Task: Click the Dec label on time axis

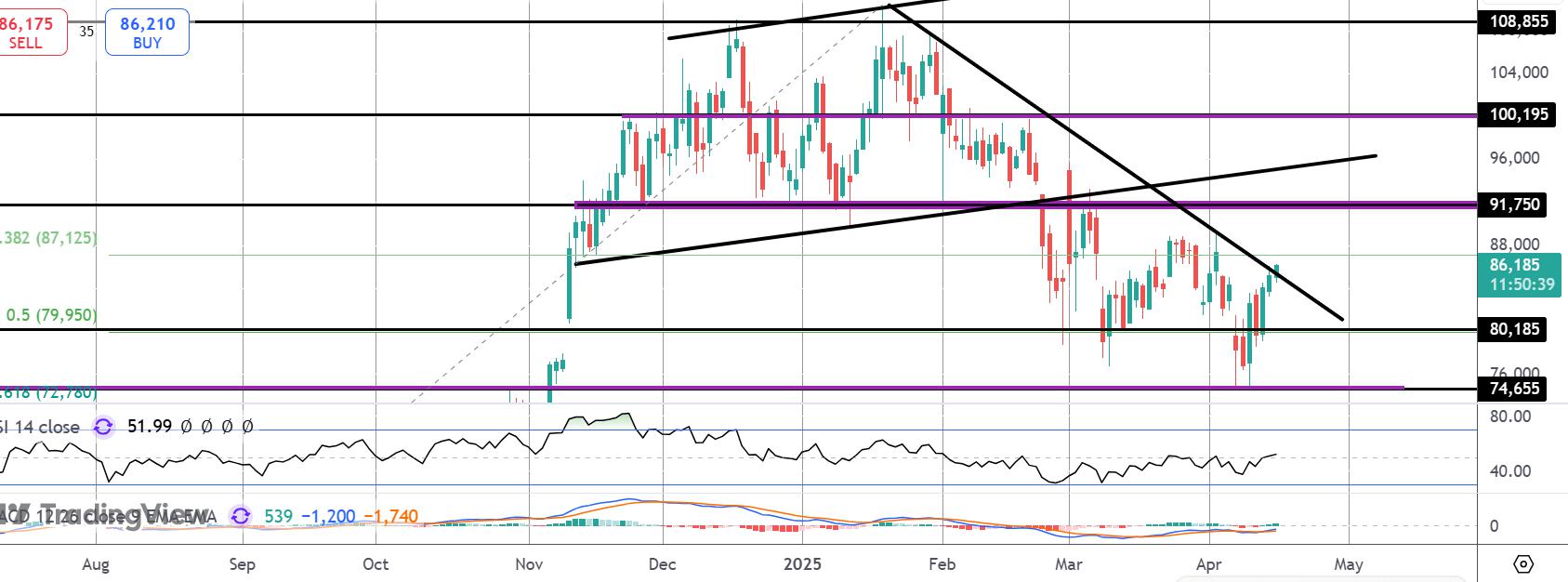Action: point(664,564)
